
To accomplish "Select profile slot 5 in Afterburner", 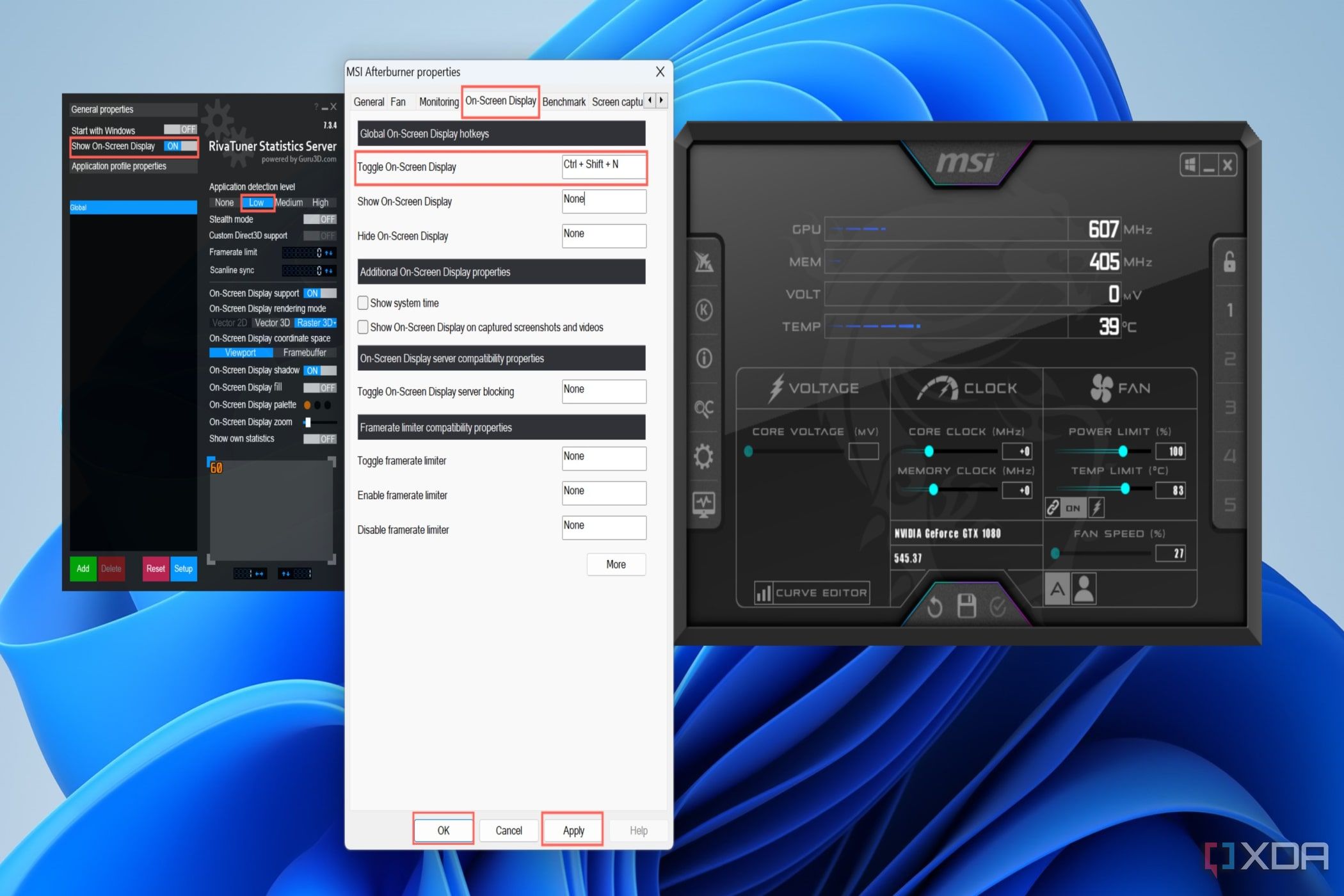I will pos(1229,505).
